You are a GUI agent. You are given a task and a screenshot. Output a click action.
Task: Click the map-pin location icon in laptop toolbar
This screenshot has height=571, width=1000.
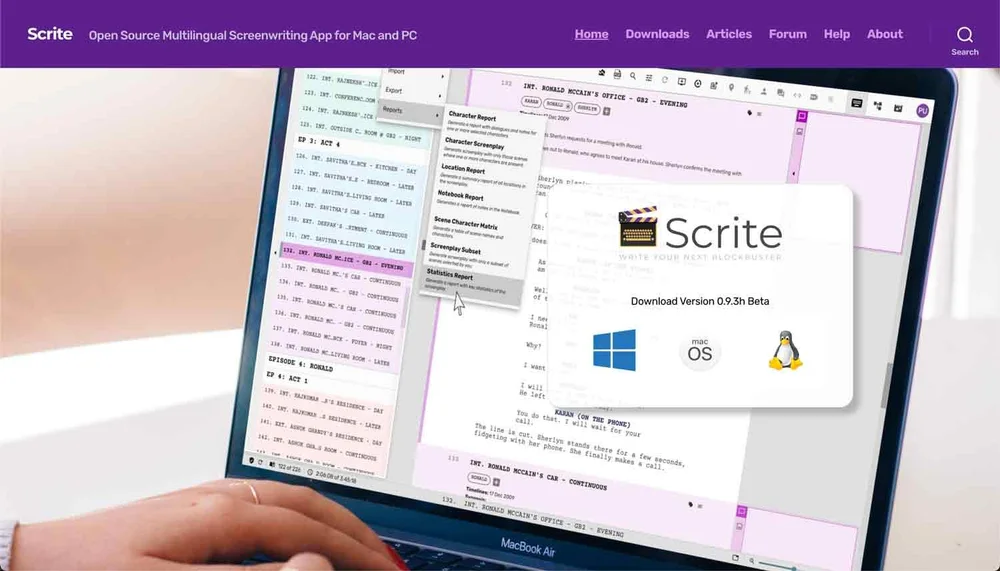point(731,87)
